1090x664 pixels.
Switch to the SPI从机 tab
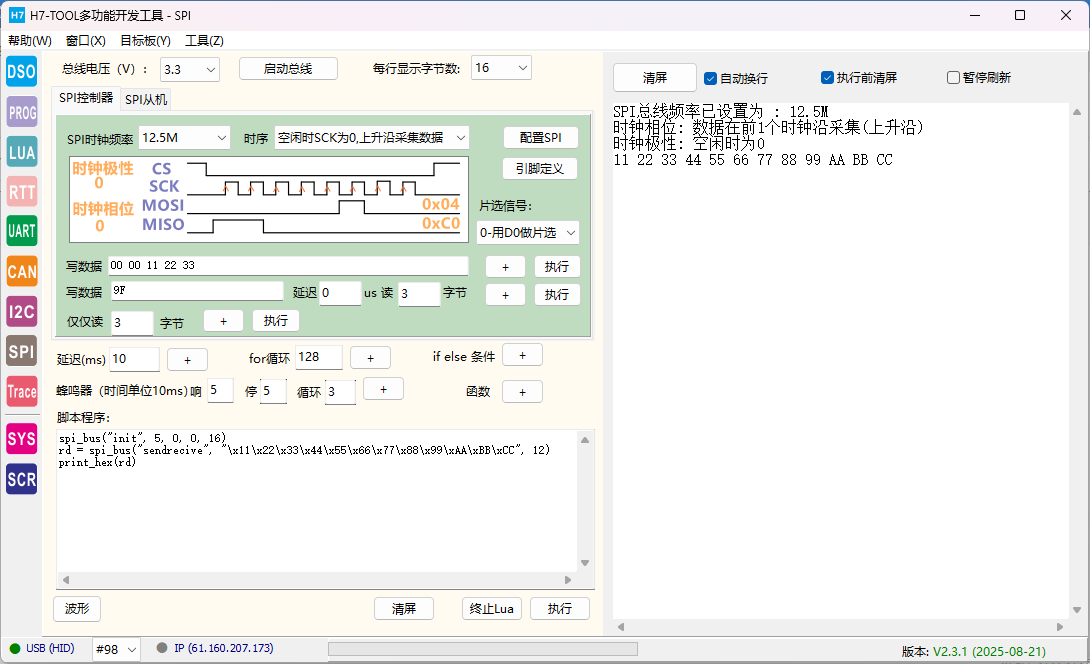pos(146,99)
